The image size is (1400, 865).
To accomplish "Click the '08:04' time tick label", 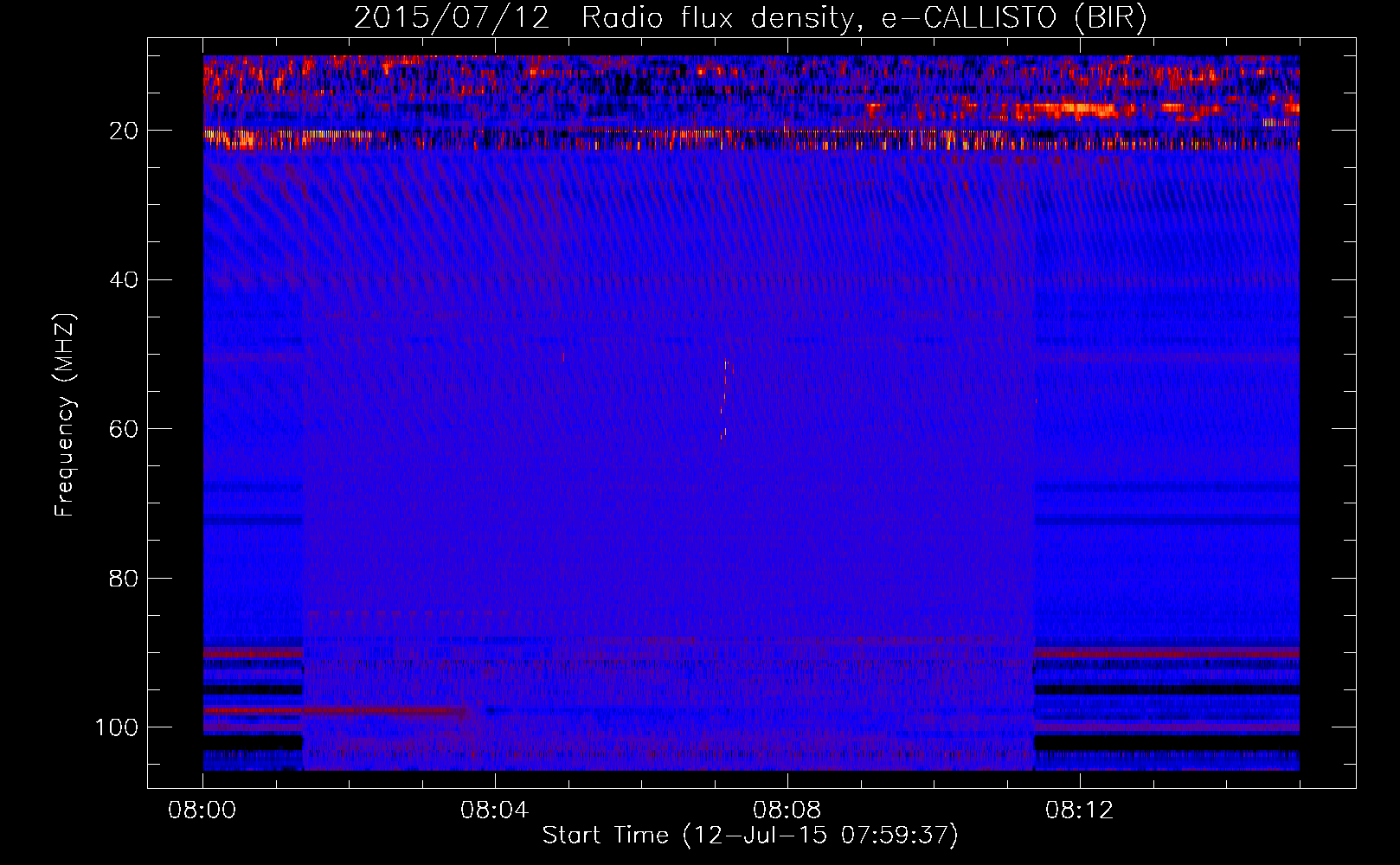I will point(495,811).
